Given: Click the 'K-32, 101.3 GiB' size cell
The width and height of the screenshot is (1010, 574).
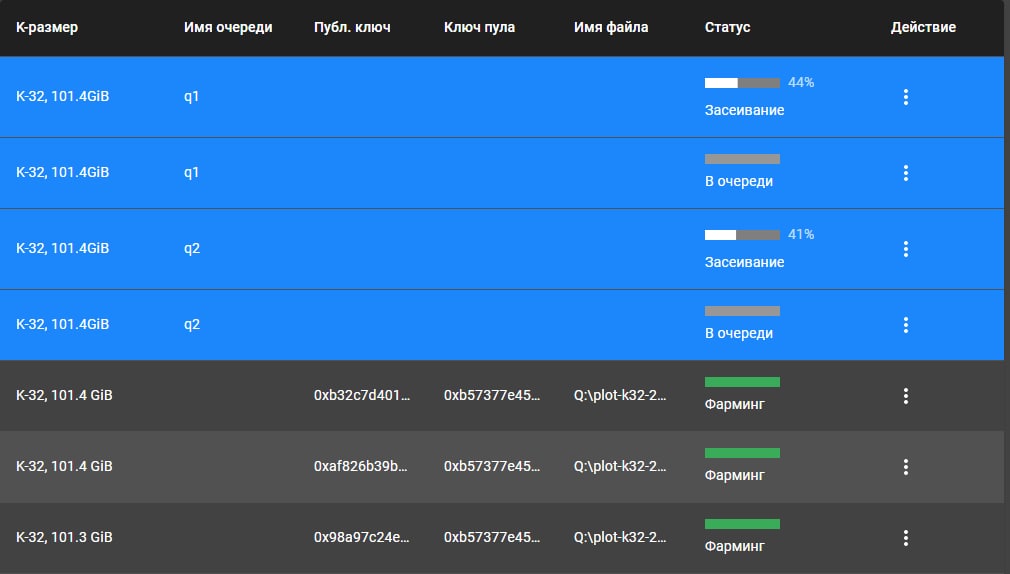Looking at the screenshot, I should pyautogui.click(x=64, y=537).
